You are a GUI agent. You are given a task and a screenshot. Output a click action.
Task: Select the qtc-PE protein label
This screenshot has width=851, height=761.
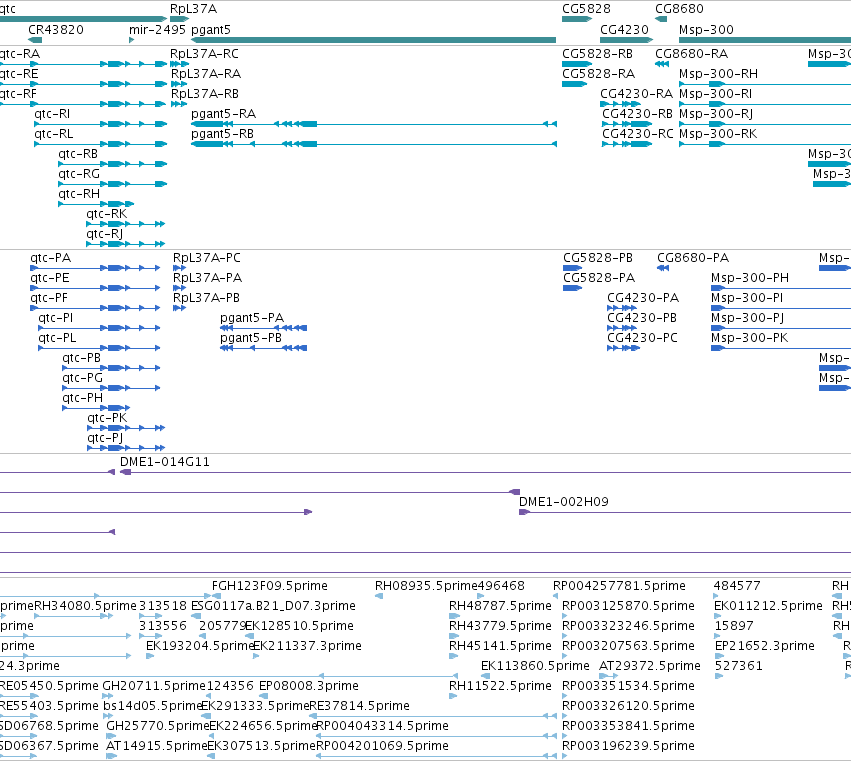pyautogui.click(x=50, y=278)
